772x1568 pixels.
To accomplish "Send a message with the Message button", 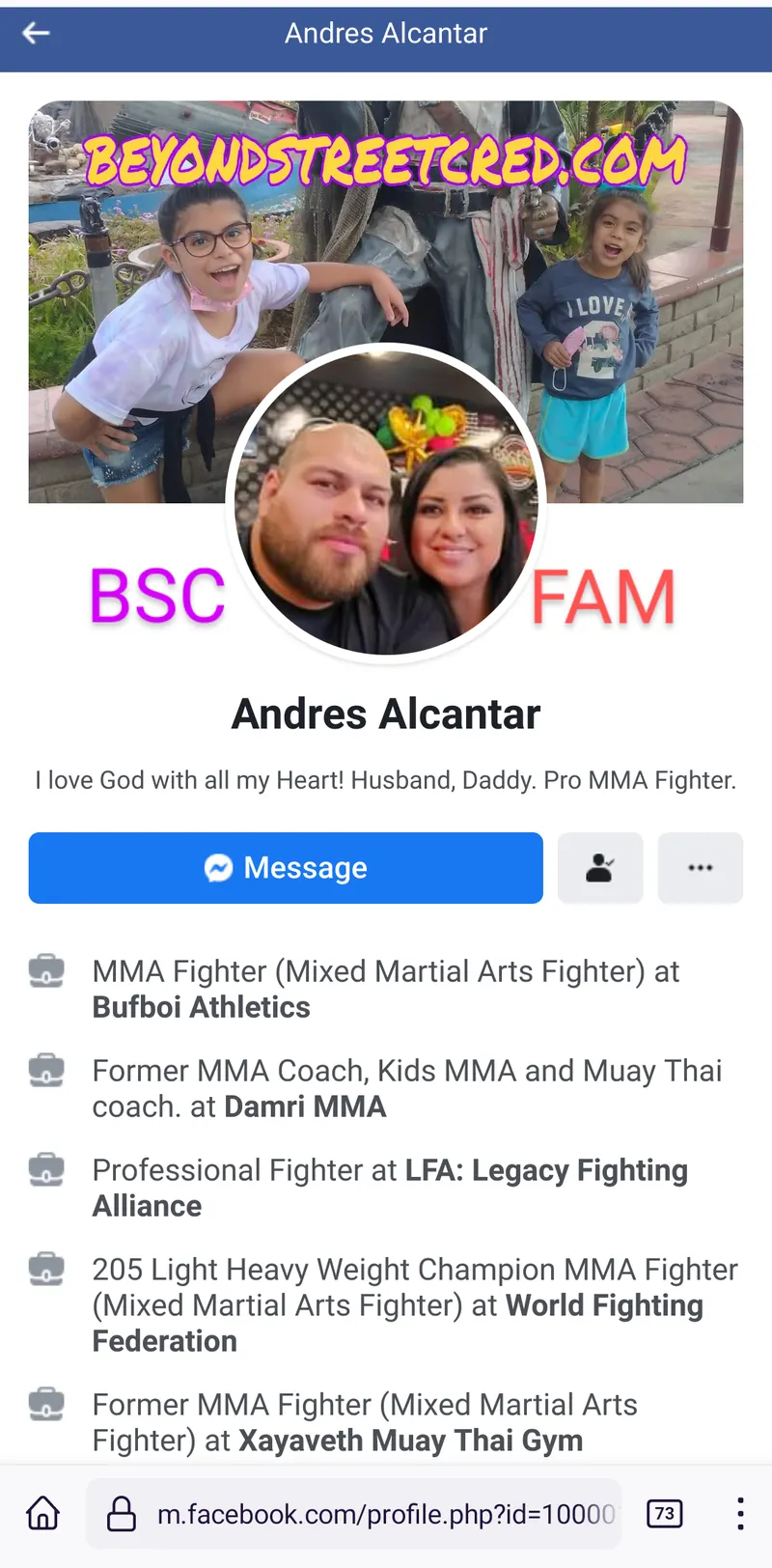I will click(x=286, y=868).
